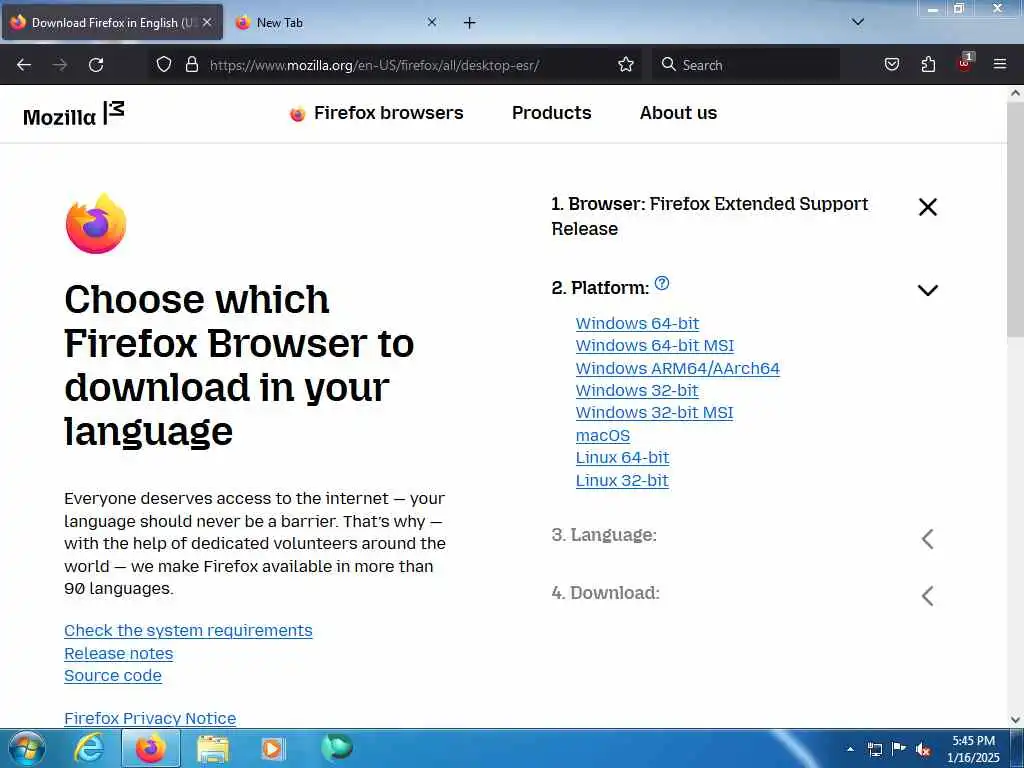
Task: Open the Firefox browsers menu
Action: coord(376,113)
